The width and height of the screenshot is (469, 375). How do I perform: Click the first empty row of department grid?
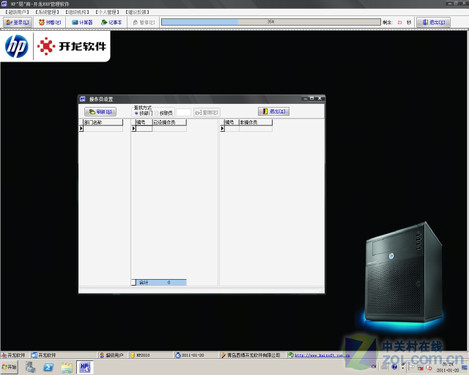pyautogui.click(x=103, y=129)
